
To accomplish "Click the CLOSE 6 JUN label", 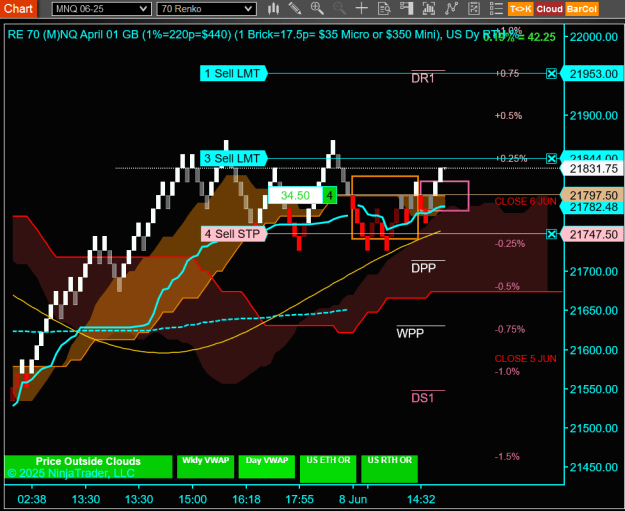I will click(x=525, y=202).
